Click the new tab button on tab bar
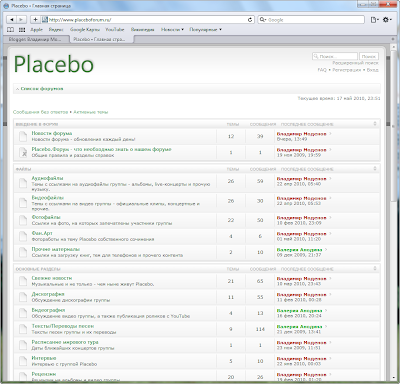Screen dimensions: 400x384 pyautogui.click(x=393, y=39)
